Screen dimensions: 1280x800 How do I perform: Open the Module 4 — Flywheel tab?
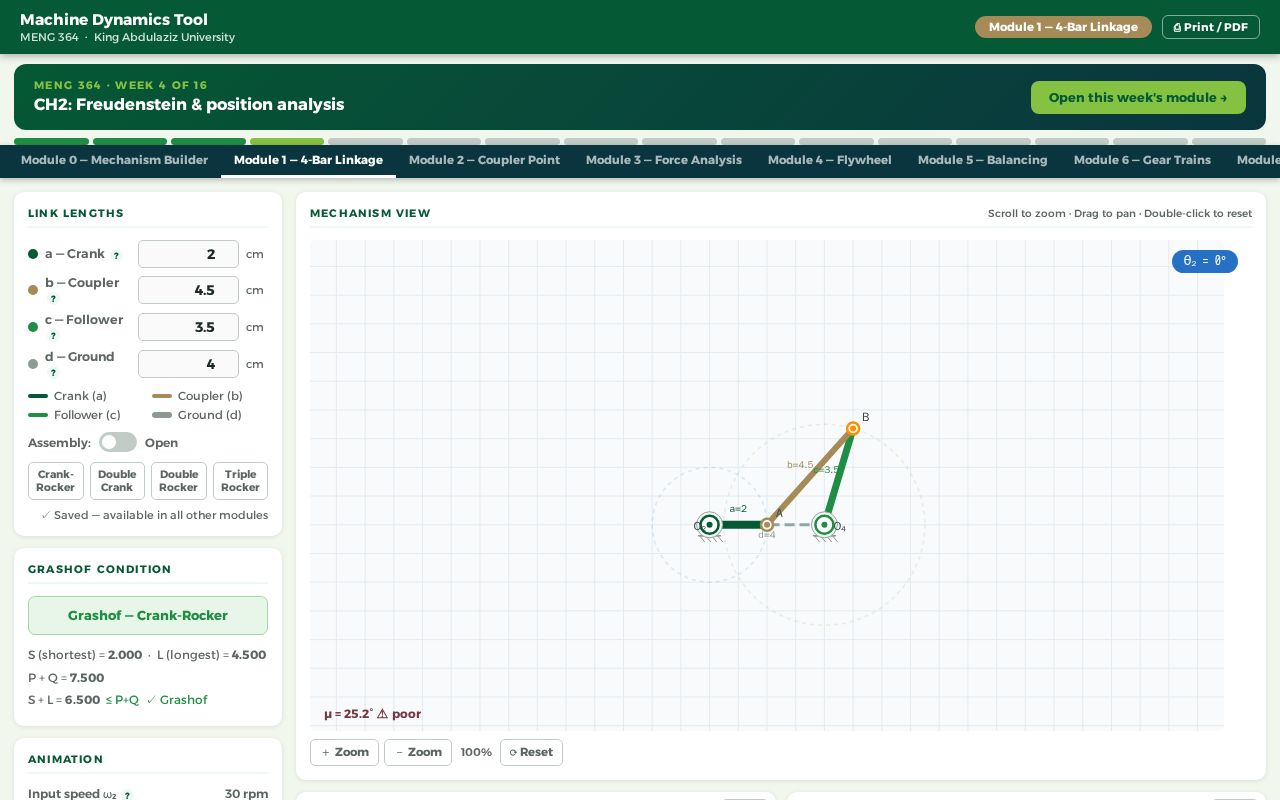tap(829, 160)
